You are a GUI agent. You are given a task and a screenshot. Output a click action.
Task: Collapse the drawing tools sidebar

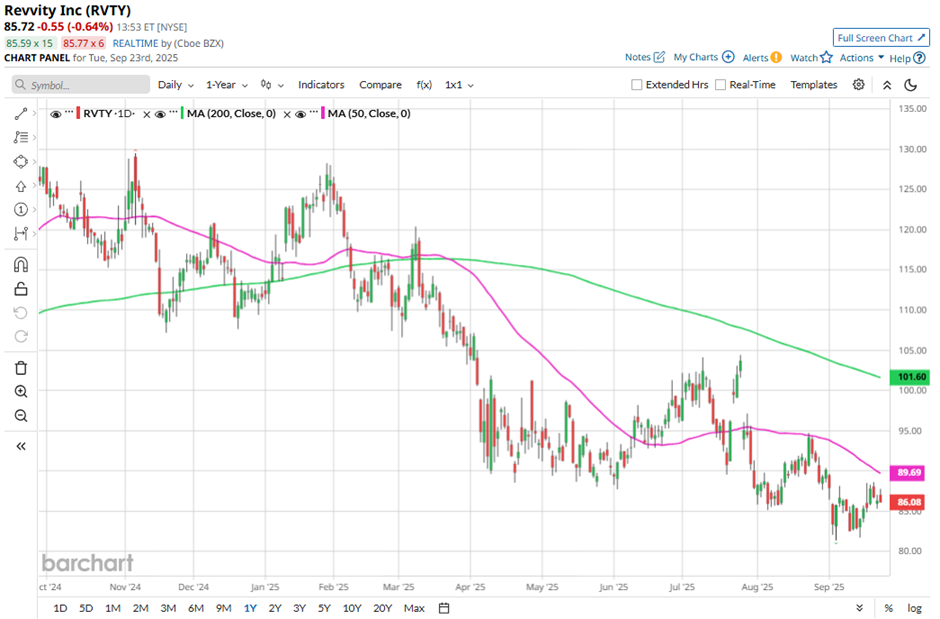[x=21, y=446]
